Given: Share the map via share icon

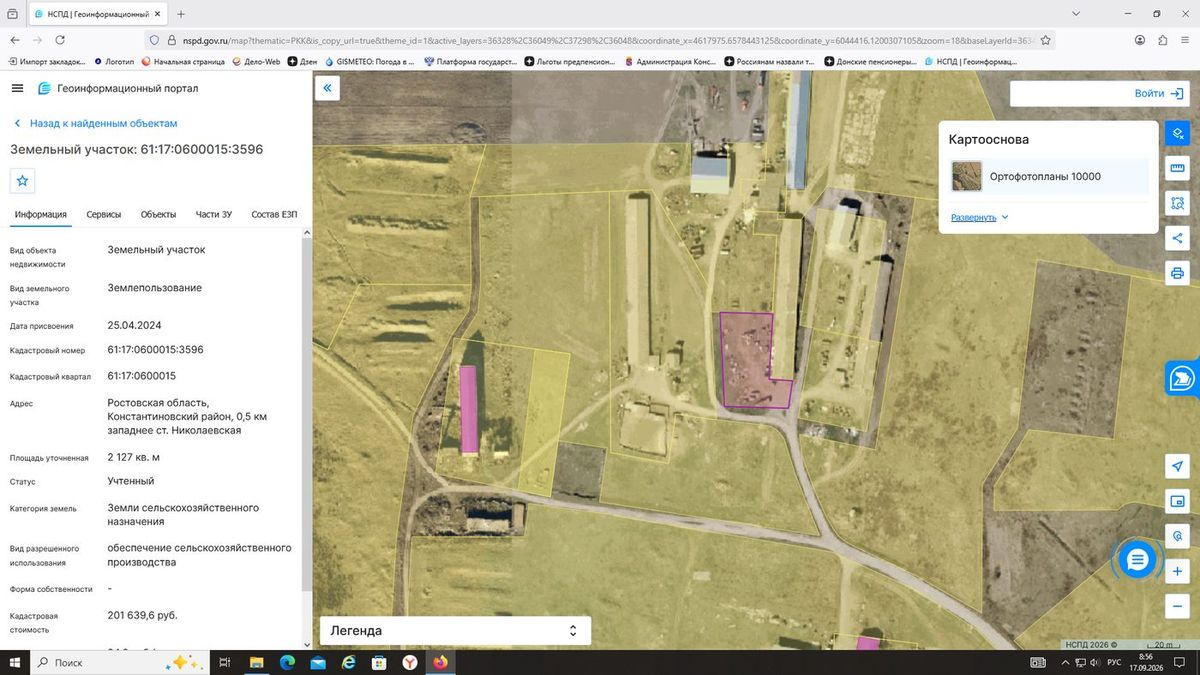Looking at the screenshot, I should [x=1177, y=238].
